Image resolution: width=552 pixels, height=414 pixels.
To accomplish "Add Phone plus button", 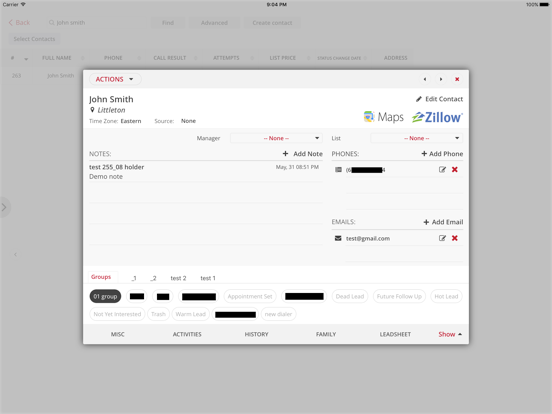I will [x=442, y=154].
